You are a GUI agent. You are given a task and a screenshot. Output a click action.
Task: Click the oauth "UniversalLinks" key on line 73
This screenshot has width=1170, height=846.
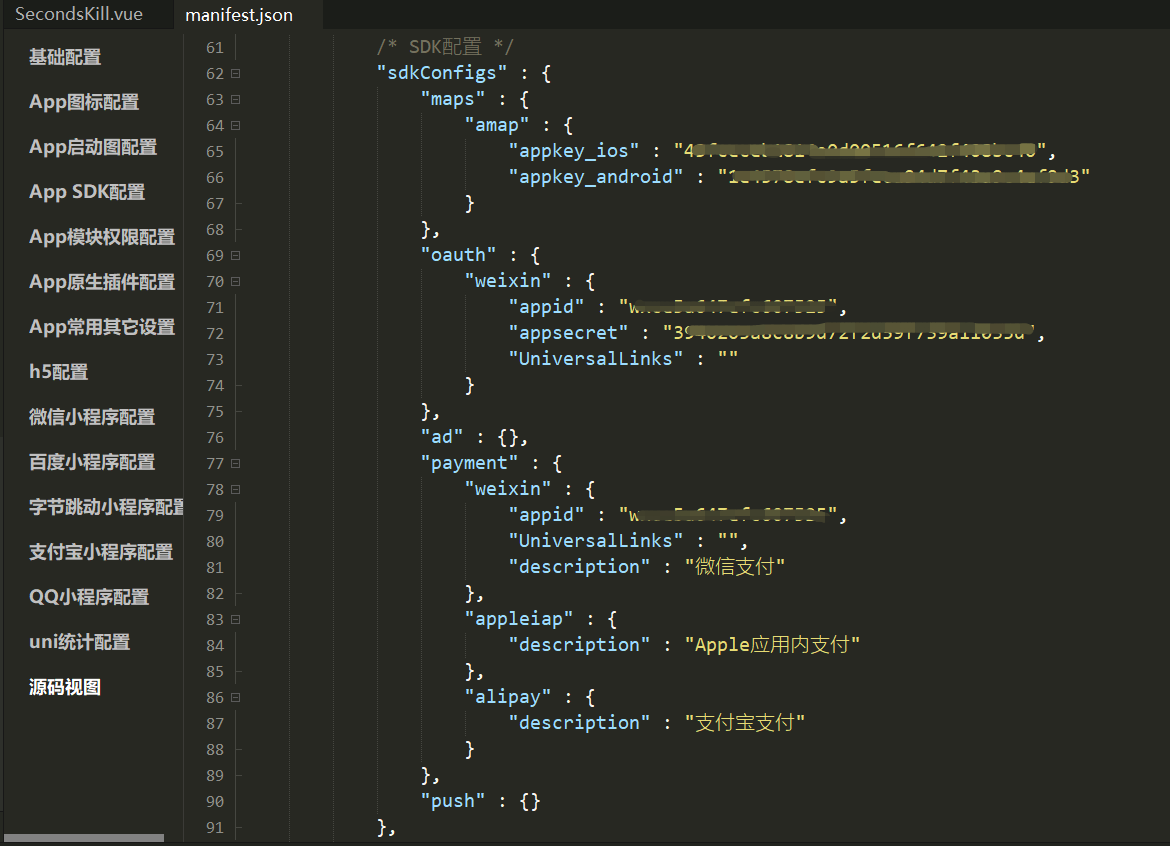tap(595, 359)
